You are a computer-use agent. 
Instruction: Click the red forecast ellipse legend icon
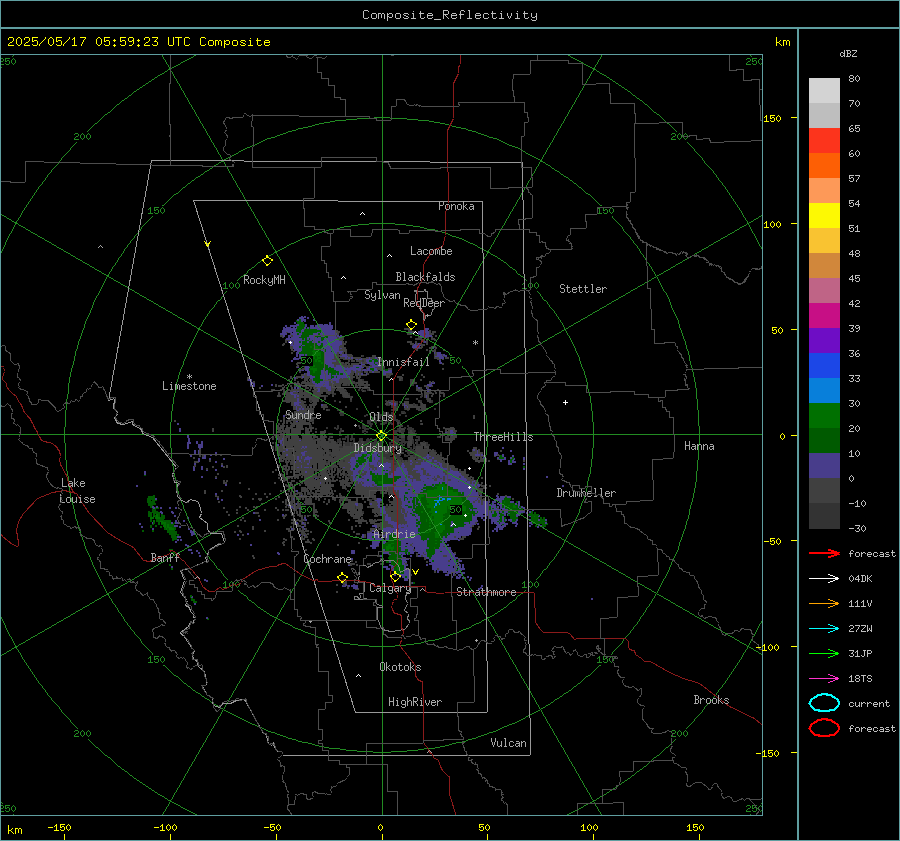click(x=824, y=728)
